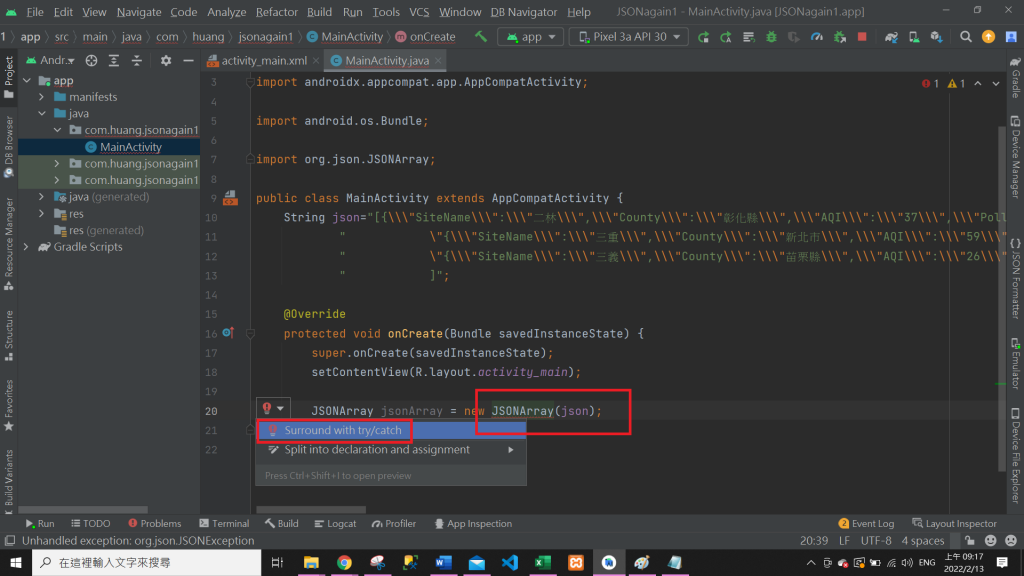Click the red error count indicator
Screen dimensions: 1024x576
(x=930, y=84)
